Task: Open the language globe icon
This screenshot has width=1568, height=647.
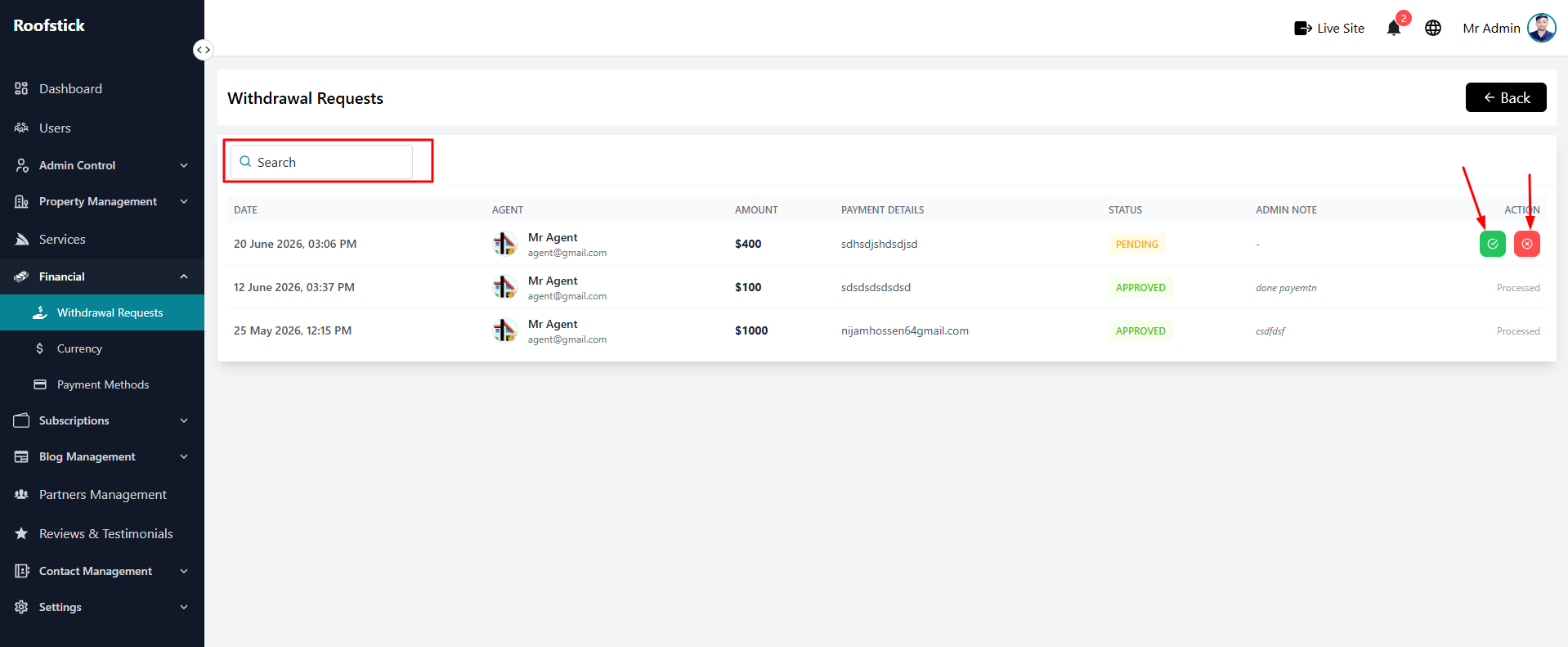Action: click(1433, 28)
